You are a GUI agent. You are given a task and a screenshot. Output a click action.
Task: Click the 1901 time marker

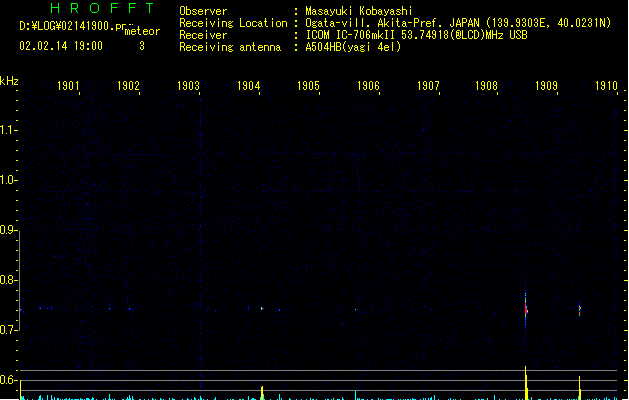tap(68, 86)
